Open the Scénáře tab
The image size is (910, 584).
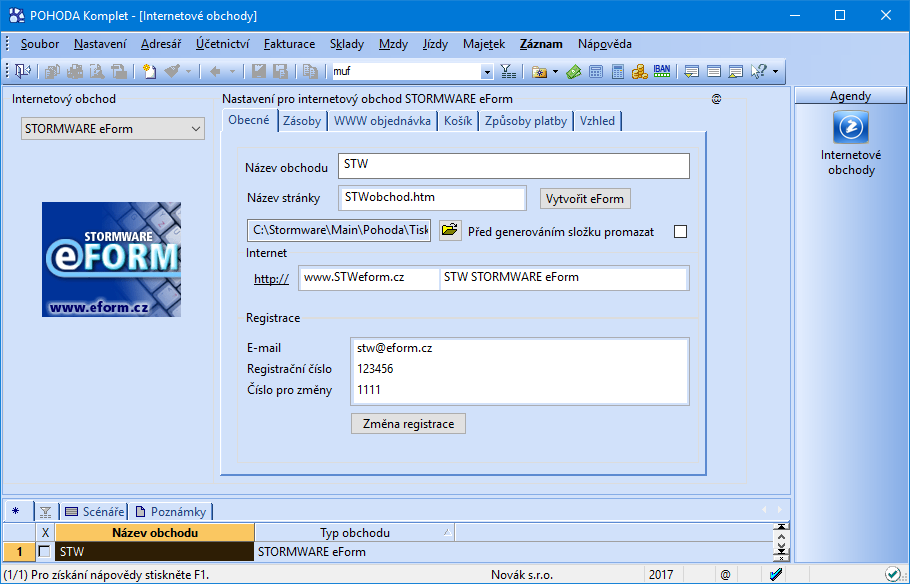point(95,511)
